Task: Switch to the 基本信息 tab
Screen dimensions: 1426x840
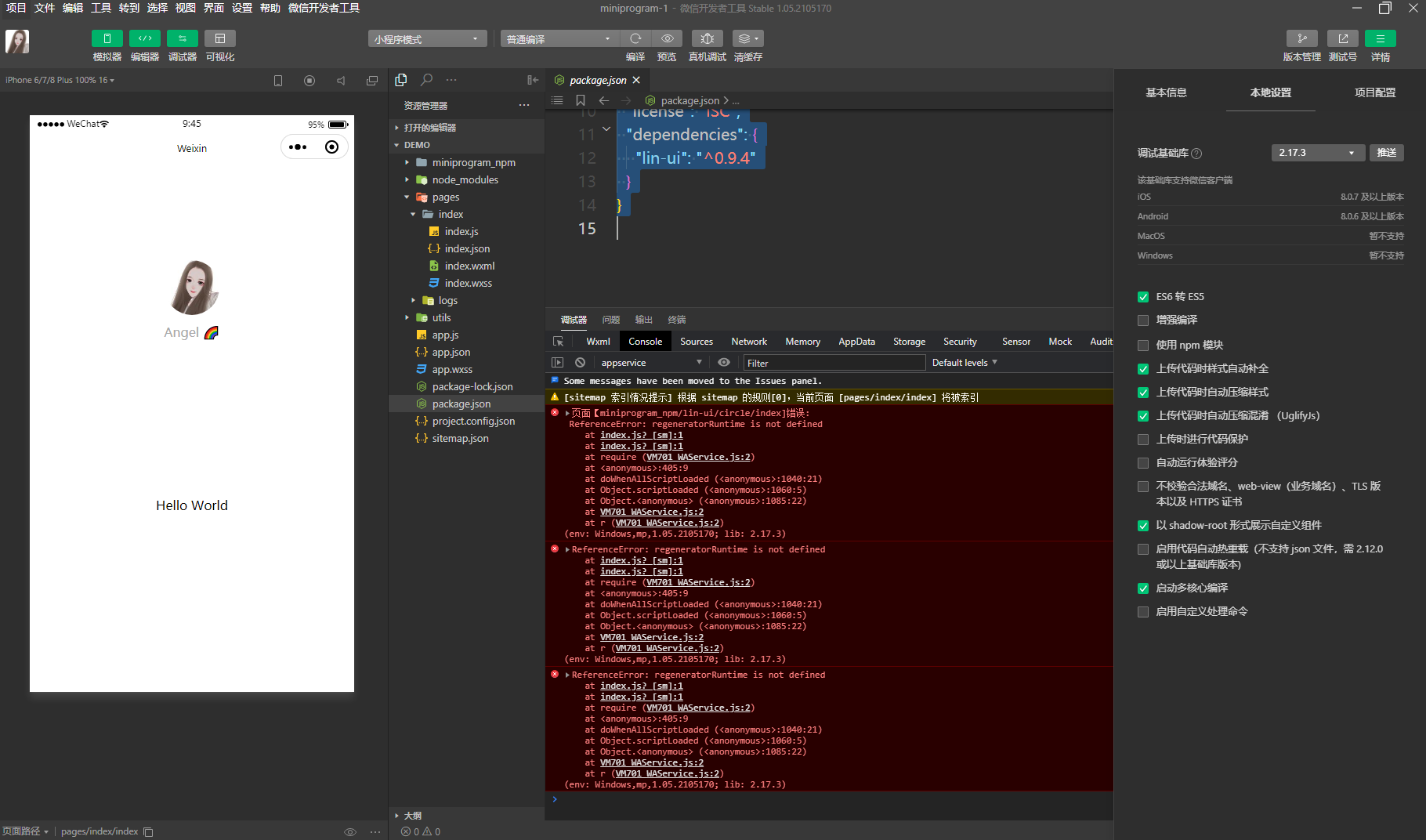Action: (x=1166, y=92)
